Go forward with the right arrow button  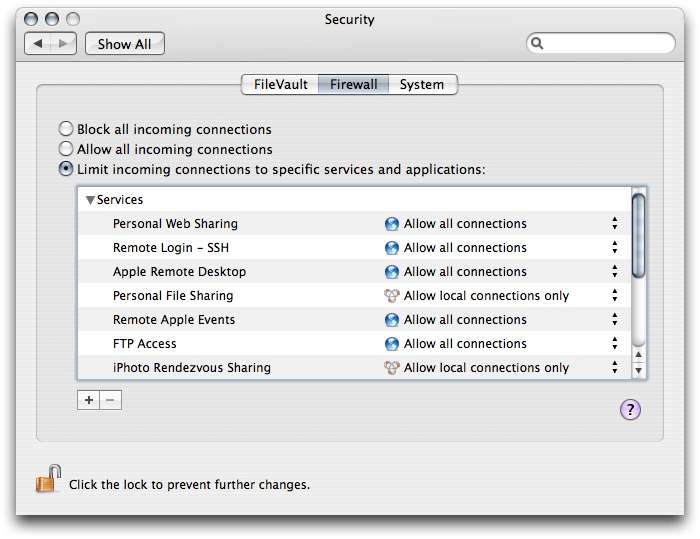(x=63, y=44)
